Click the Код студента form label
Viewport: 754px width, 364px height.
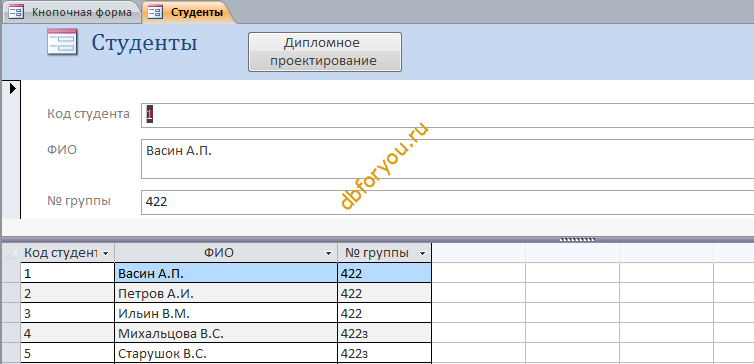point(88,114)
